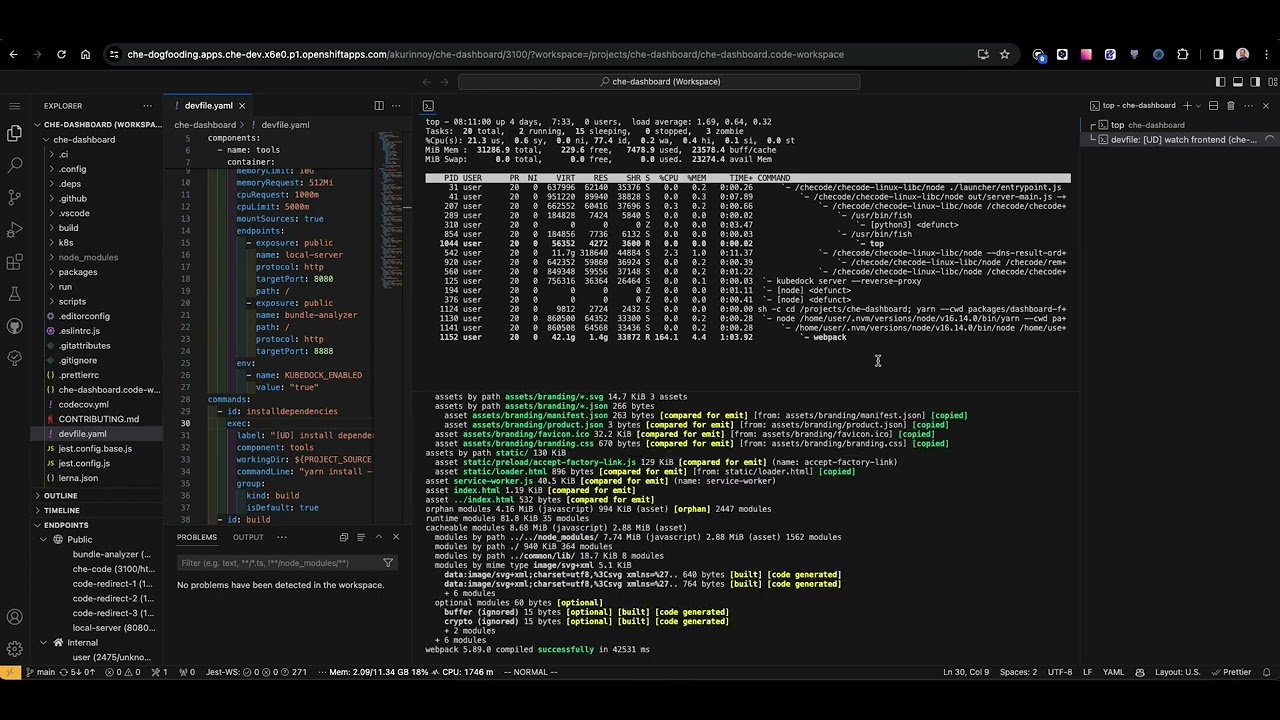
Task: Open the launch profile dropdown beside the plus
Action: point(1199,105)
